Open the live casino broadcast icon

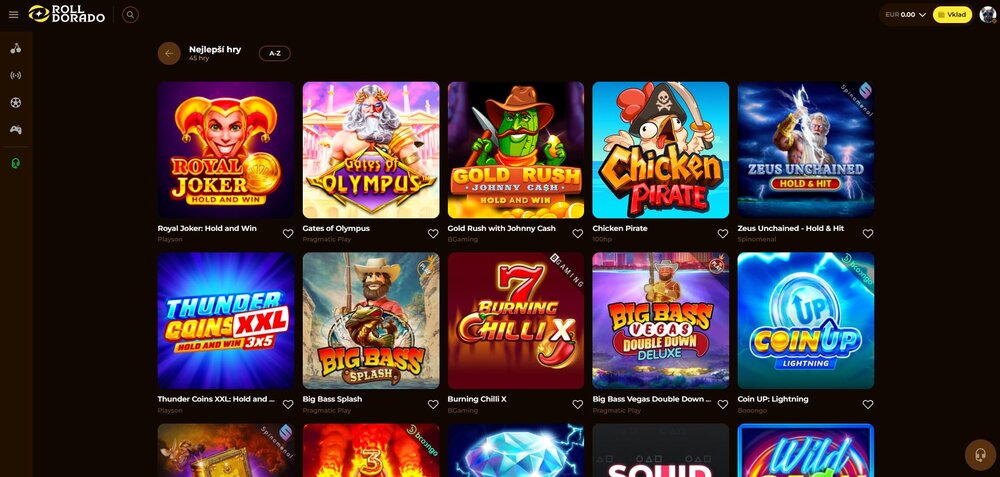pyautogui.click(x=16, y=75)
